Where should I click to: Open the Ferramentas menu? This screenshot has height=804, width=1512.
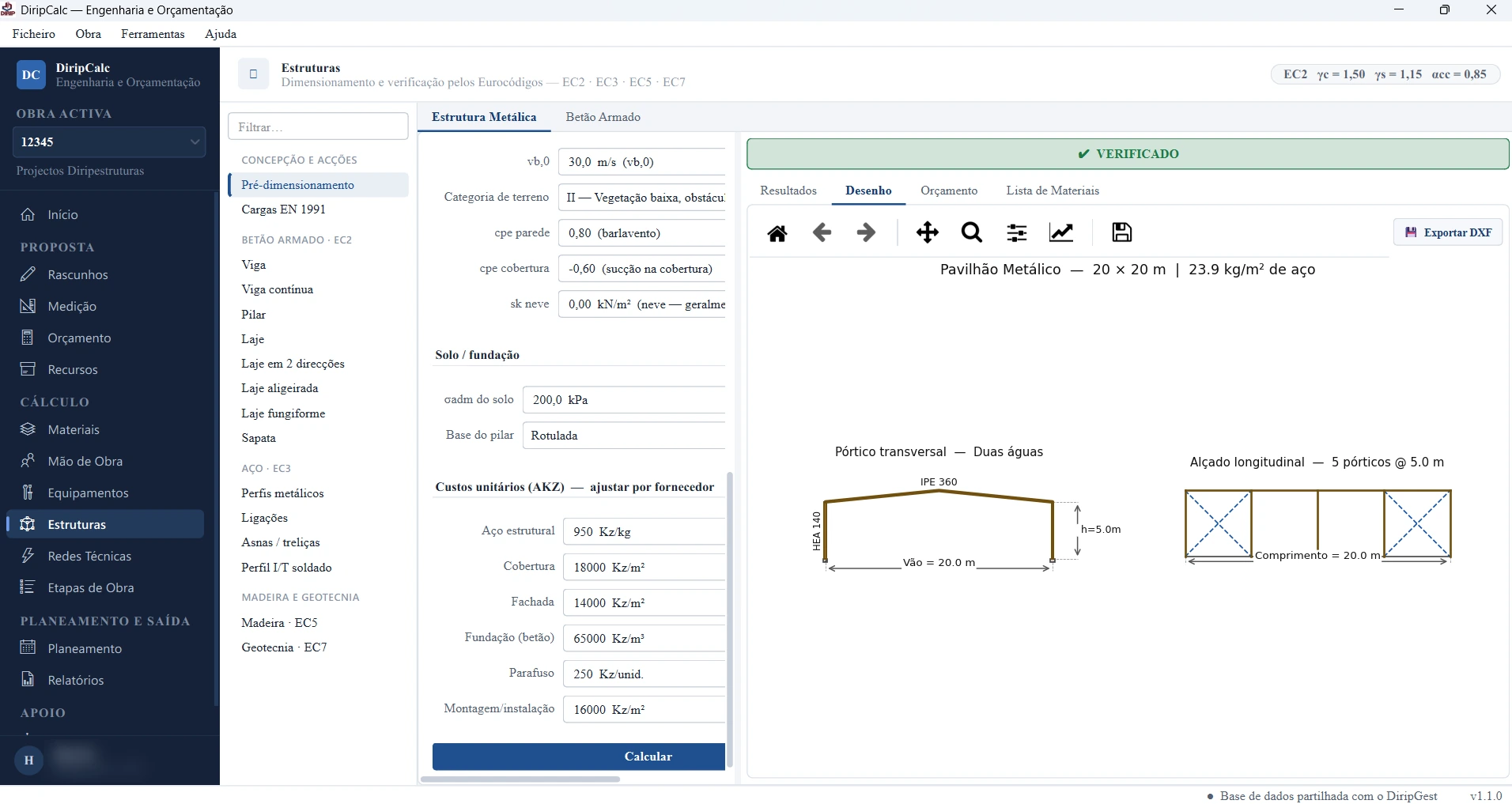point(153,34)
